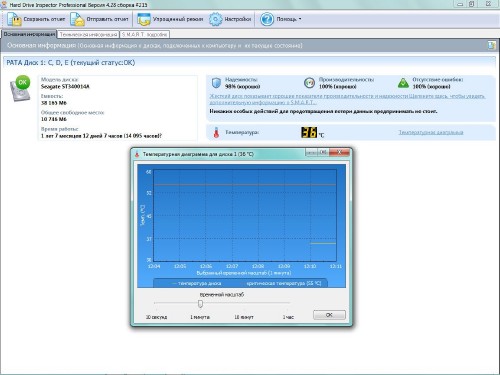Open the S.M.A.R.T. details tab
The height and width of the screenshot is (375, 500).
(x=144, y=34)
